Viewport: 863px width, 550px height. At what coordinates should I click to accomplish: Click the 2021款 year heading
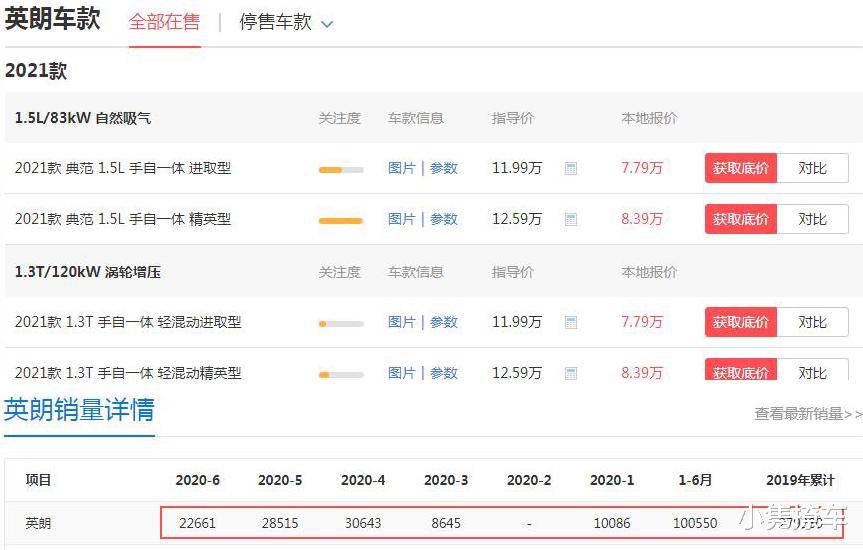pyautogui.click(x=36, y=71)
